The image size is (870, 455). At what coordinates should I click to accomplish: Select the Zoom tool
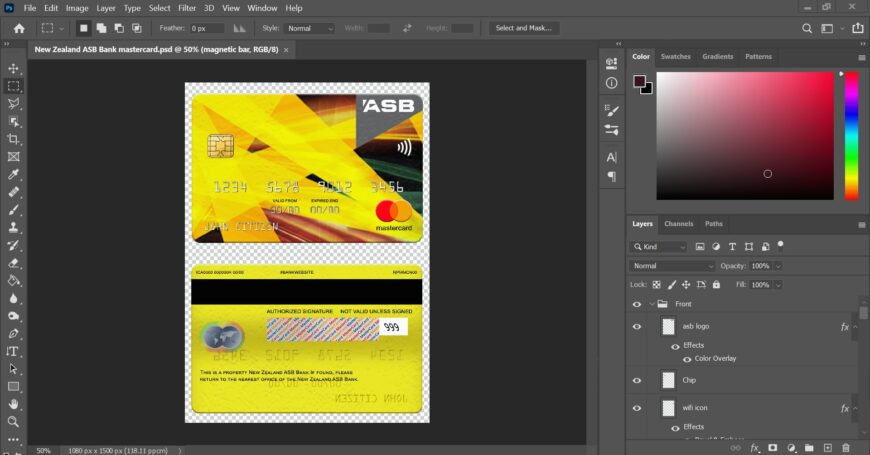click(x=13, y=422)
